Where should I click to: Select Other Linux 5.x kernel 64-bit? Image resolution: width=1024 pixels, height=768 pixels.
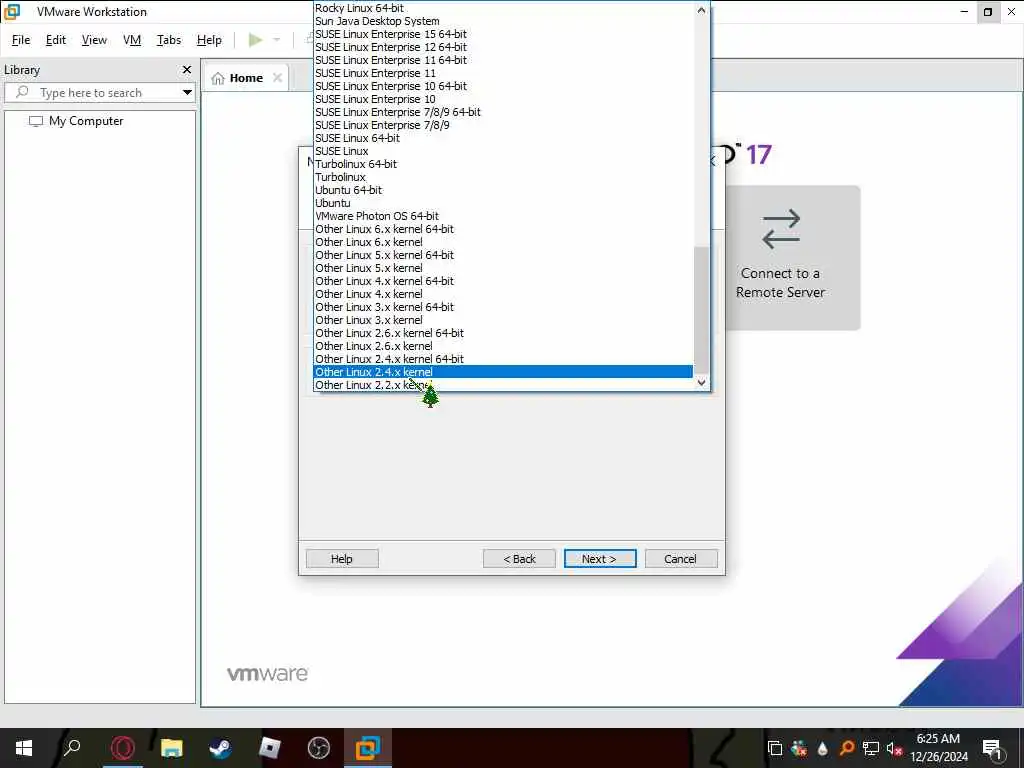coord(503,255)
